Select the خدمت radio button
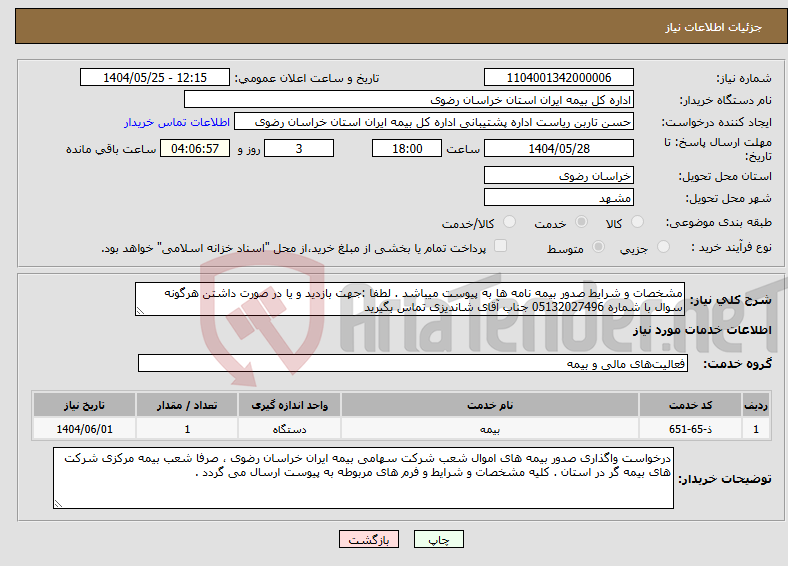The width and height of the screenshot is (788, 566). (x=581, y=222)
